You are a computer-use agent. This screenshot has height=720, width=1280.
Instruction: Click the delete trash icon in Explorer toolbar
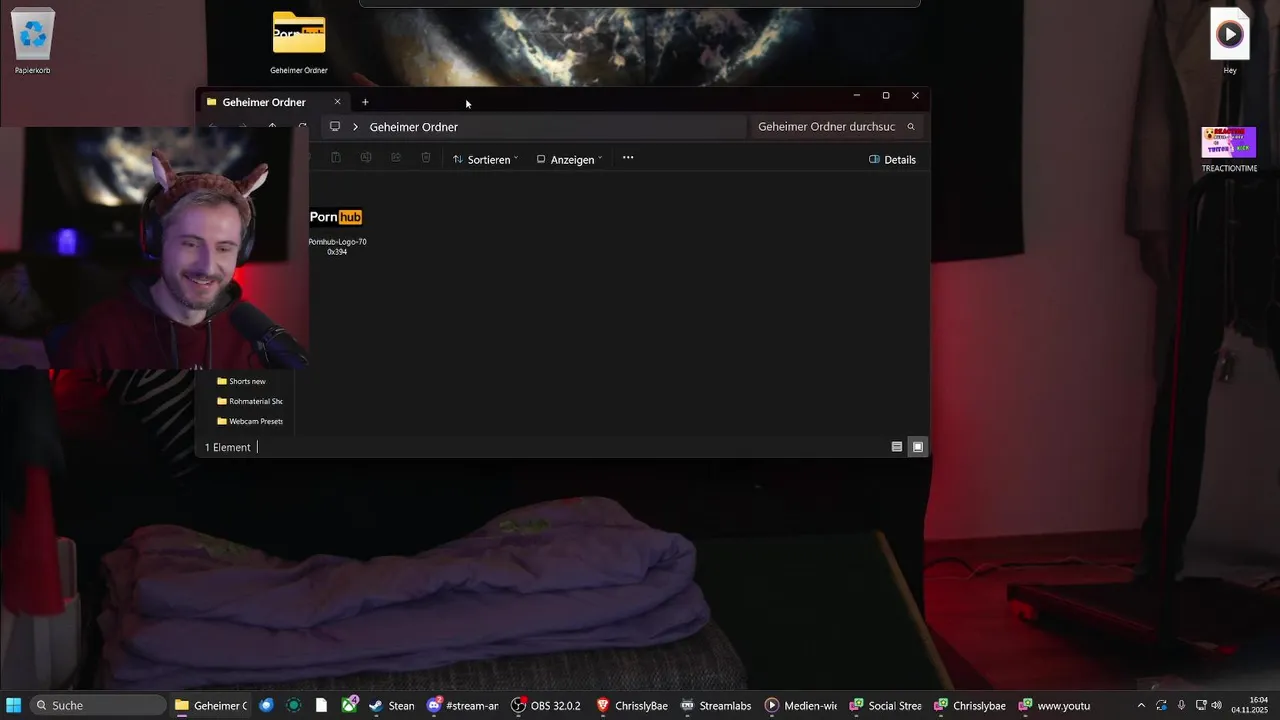[426, 158]
